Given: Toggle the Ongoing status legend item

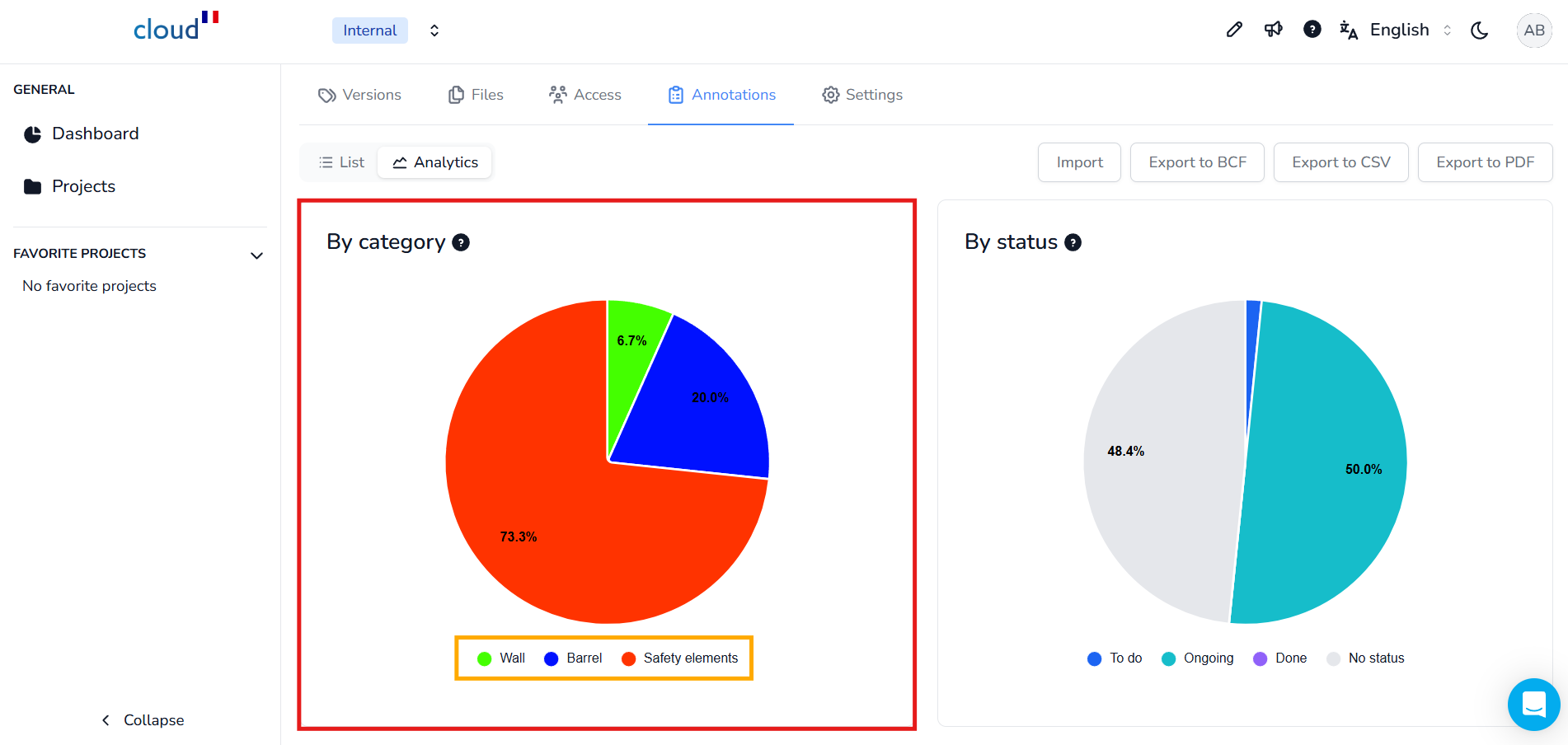Looking at the screenshot, I should (1198, 658).
